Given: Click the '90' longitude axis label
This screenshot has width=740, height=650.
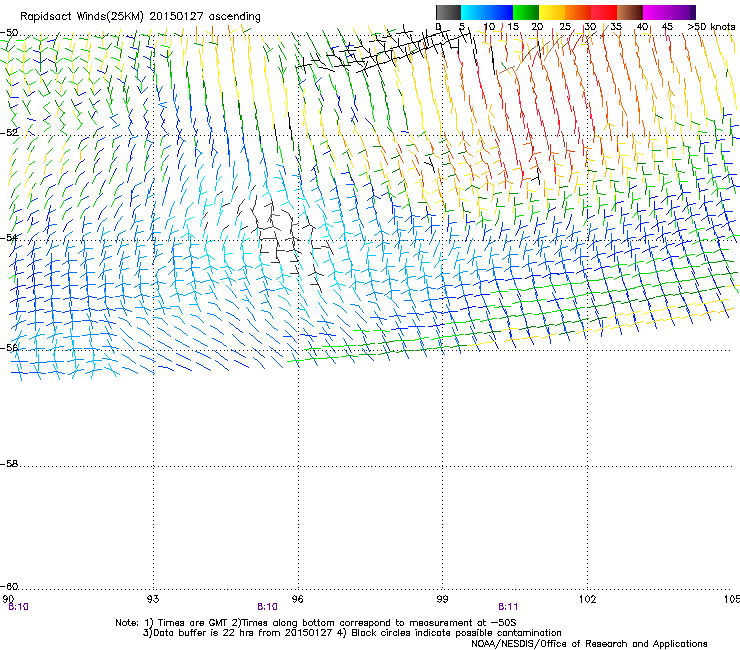Looking at the screenshot, I should 8,599.
